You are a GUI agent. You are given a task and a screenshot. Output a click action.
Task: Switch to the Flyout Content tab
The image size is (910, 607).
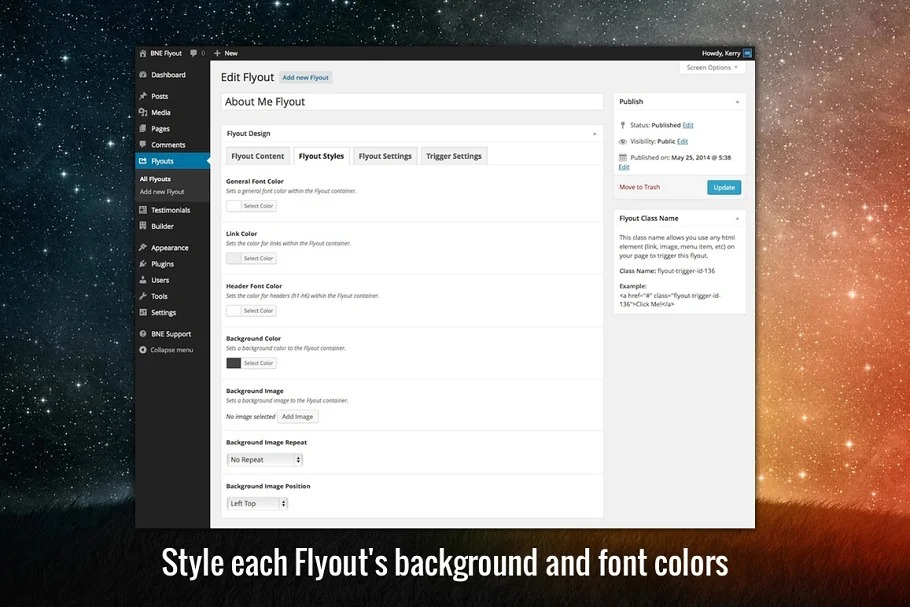258,156
